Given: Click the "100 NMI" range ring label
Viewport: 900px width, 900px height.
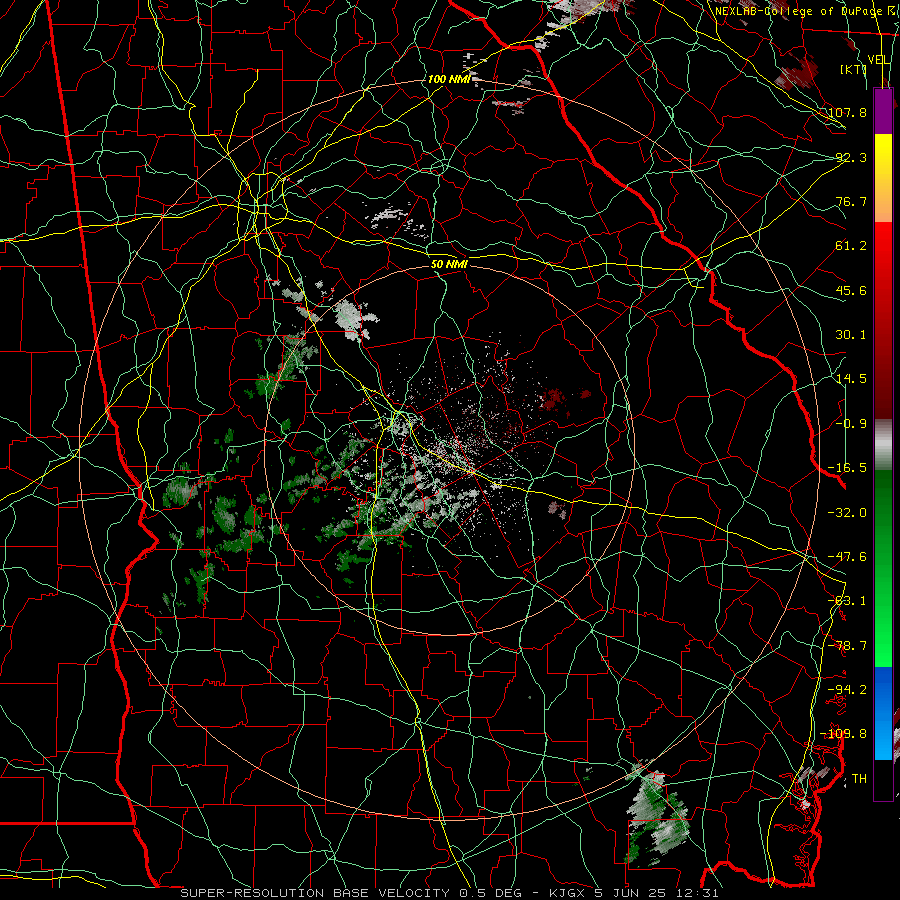Looking at the screenshot, I should pos(449,79).
